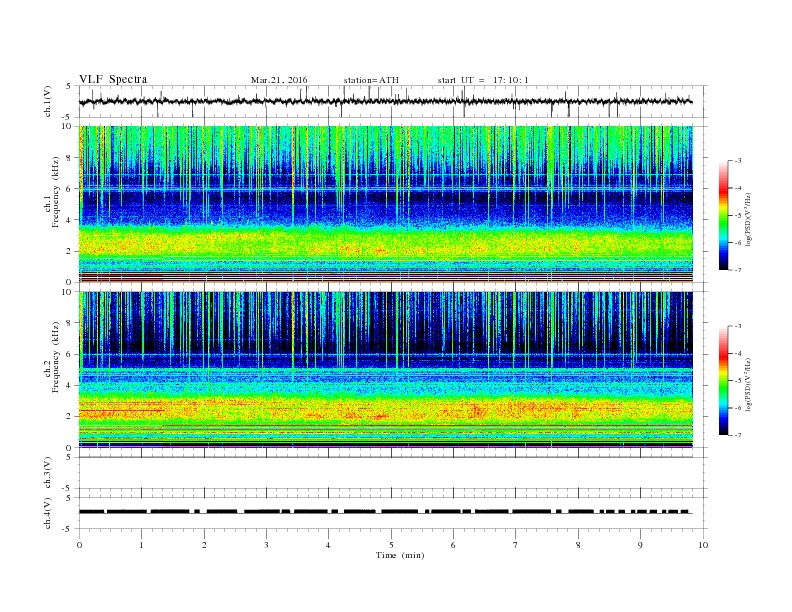Click the ch.1 colorbar "log(PSD)(V²/Hz)" label

(748, 220)
